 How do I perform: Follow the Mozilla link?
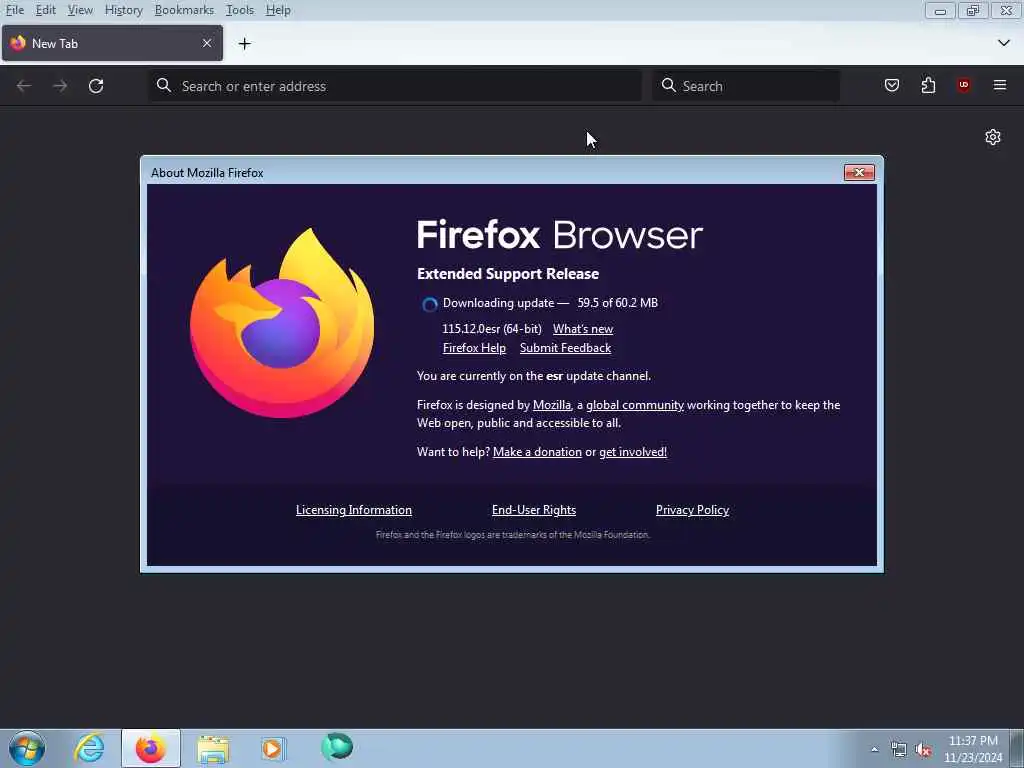[552, 405]
